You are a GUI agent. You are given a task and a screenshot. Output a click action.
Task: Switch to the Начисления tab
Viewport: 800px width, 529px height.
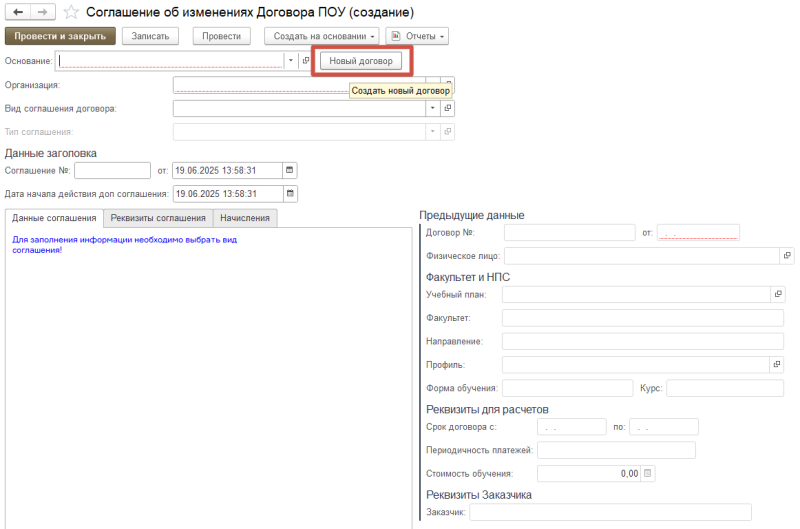coord(245,218)
